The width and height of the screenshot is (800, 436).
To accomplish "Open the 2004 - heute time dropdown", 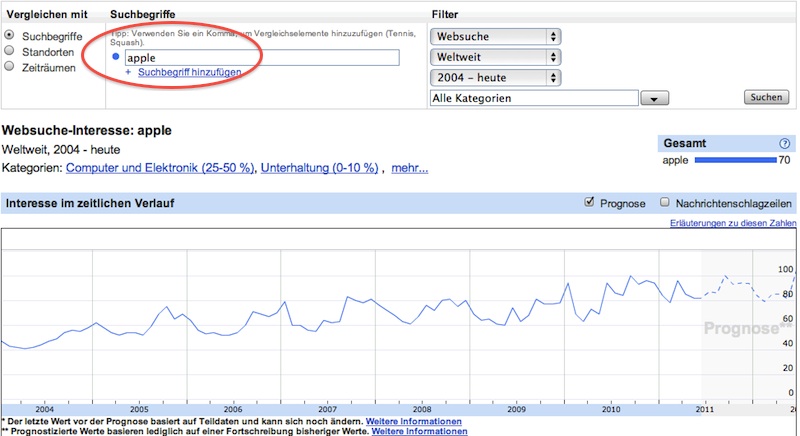I will (494, 78).
